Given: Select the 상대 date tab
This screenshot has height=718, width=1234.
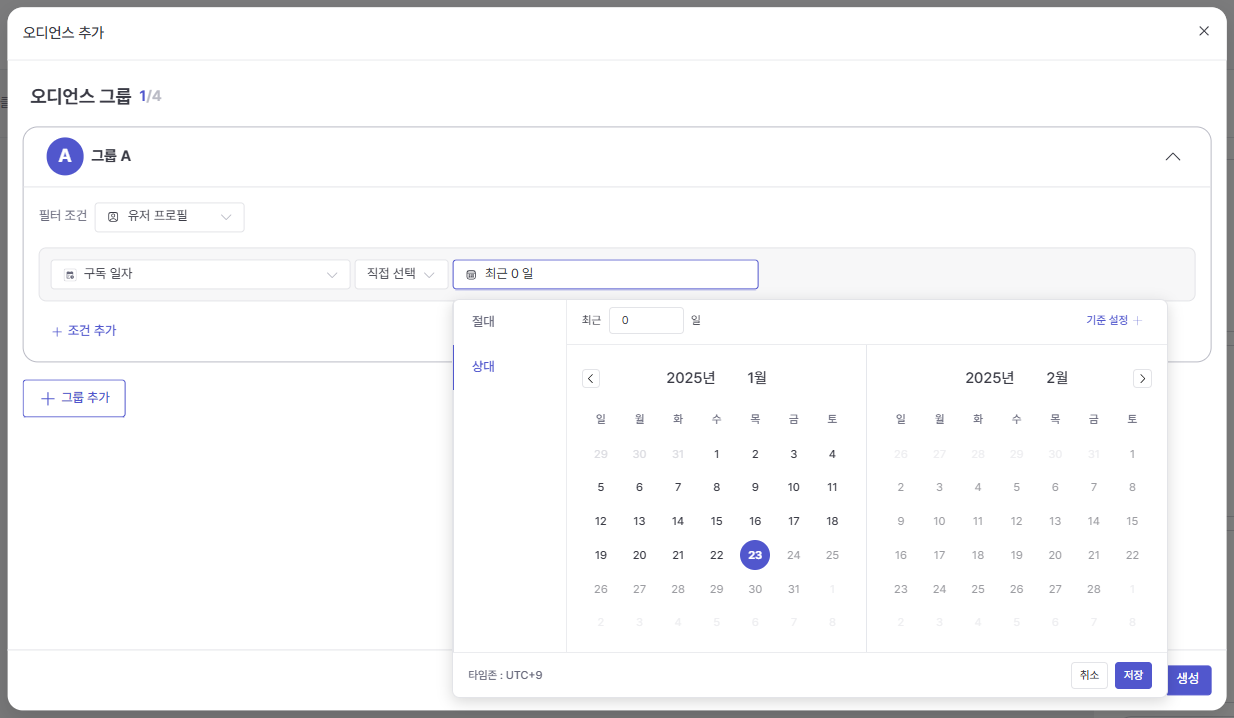Looking at the screenshot, I should [x=483, y=366].
